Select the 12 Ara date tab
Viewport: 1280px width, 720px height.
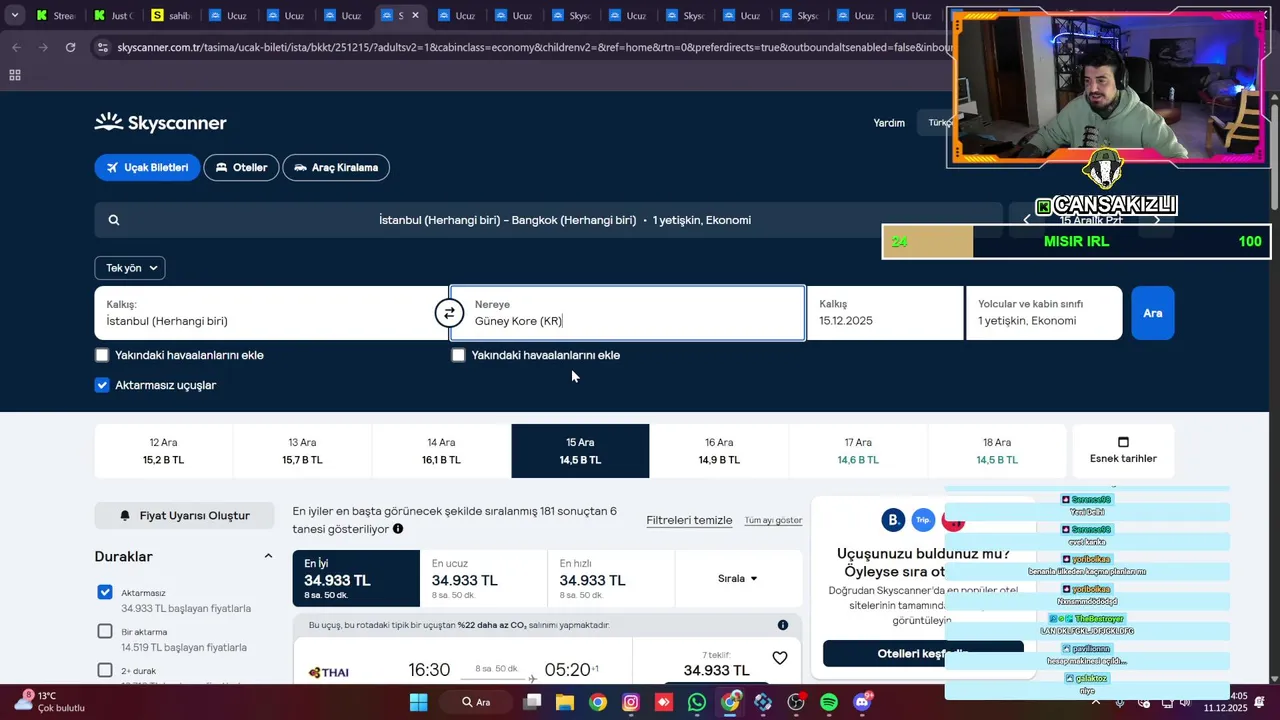[x=163, y=451]
